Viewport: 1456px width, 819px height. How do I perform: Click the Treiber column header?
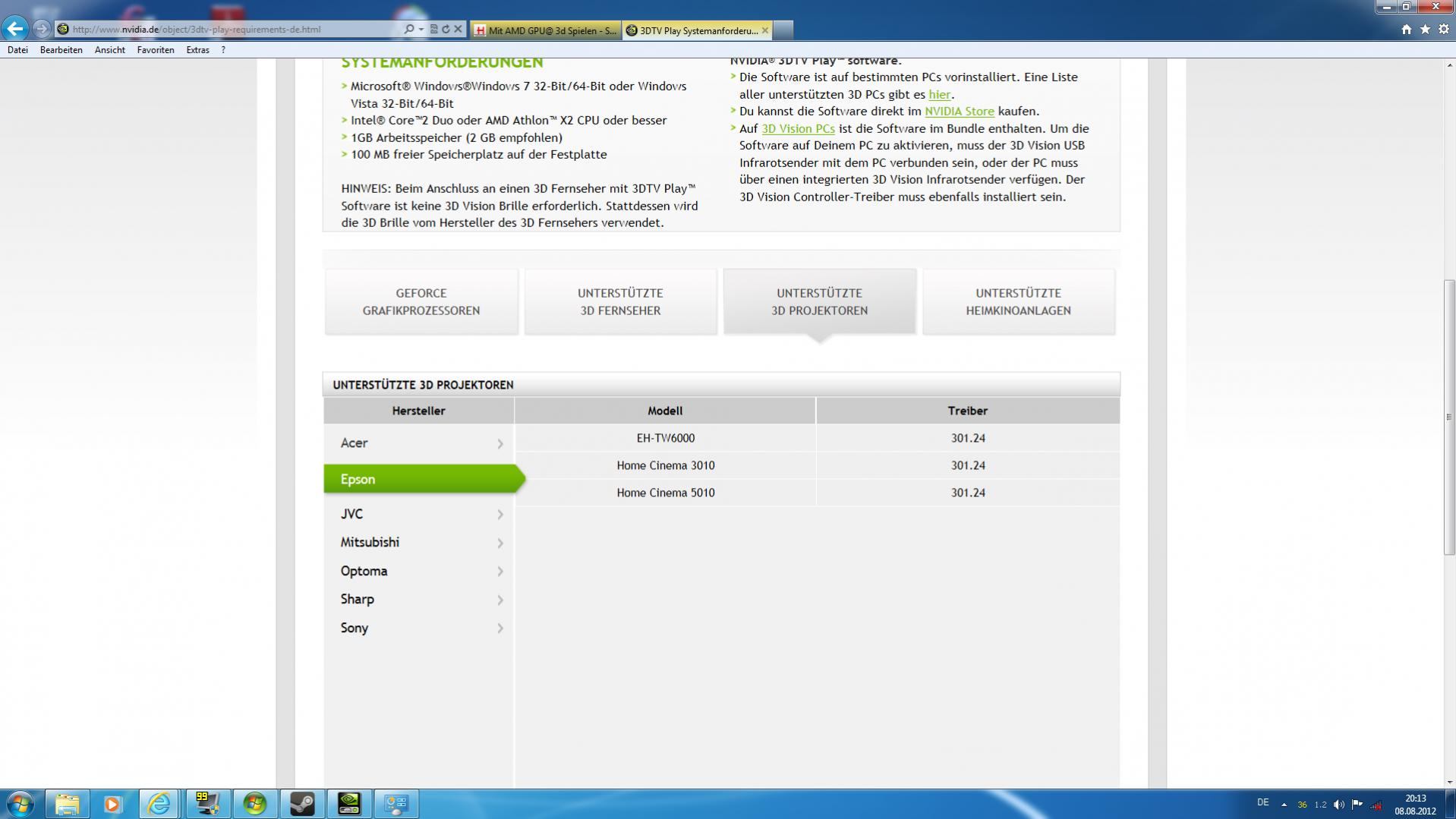click(968, 411)
